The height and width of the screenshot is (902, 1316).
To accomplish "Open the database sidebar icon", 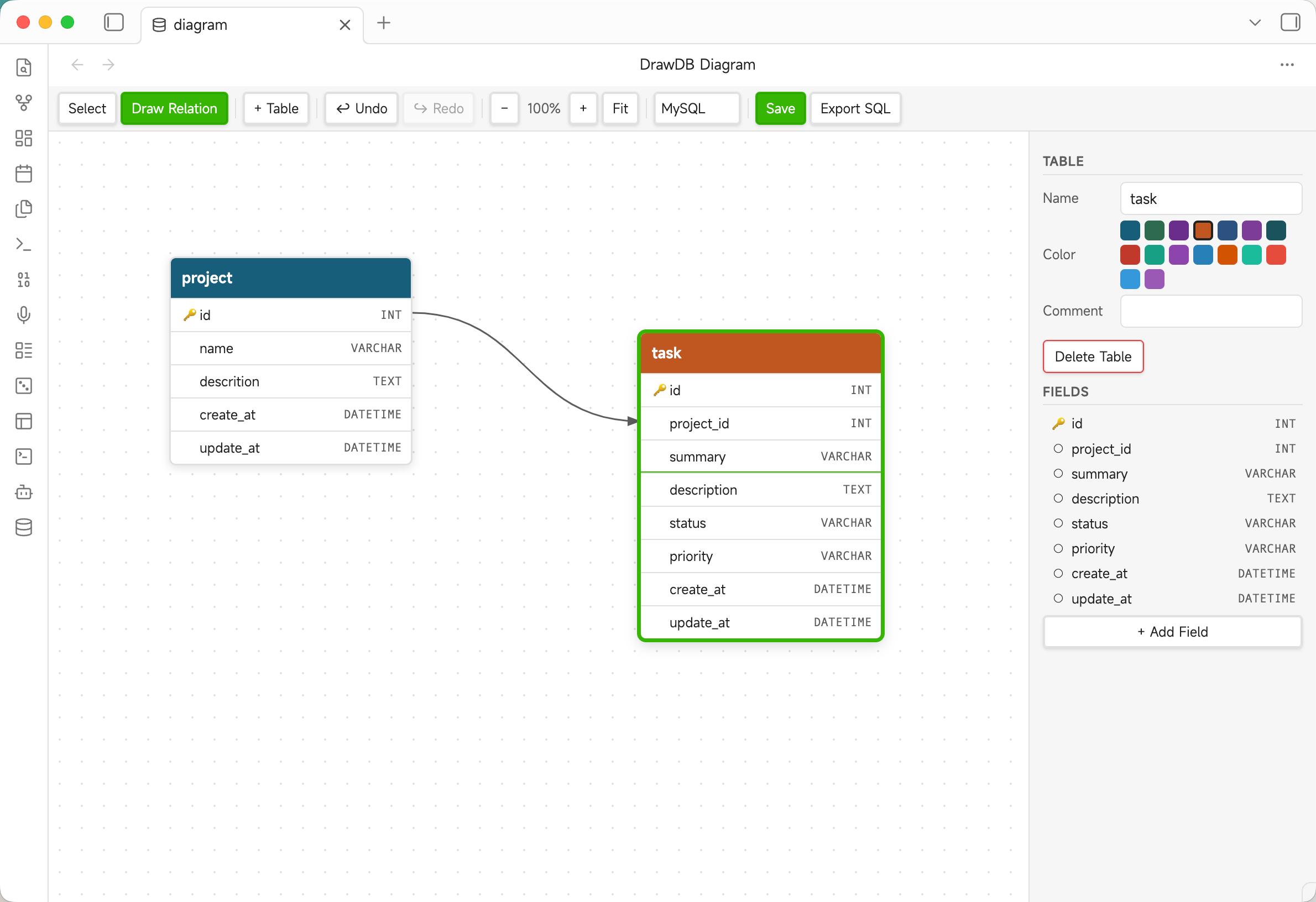I will pyautogui.click(x=24, y=527).
